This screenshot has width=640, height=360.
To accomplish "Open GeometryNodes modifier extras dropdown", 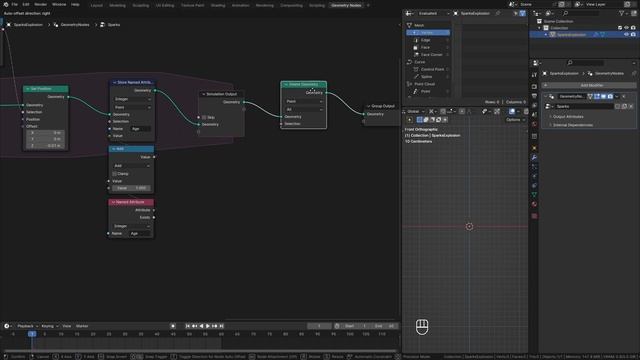I will pyautogui.click(x=617, y=97).
